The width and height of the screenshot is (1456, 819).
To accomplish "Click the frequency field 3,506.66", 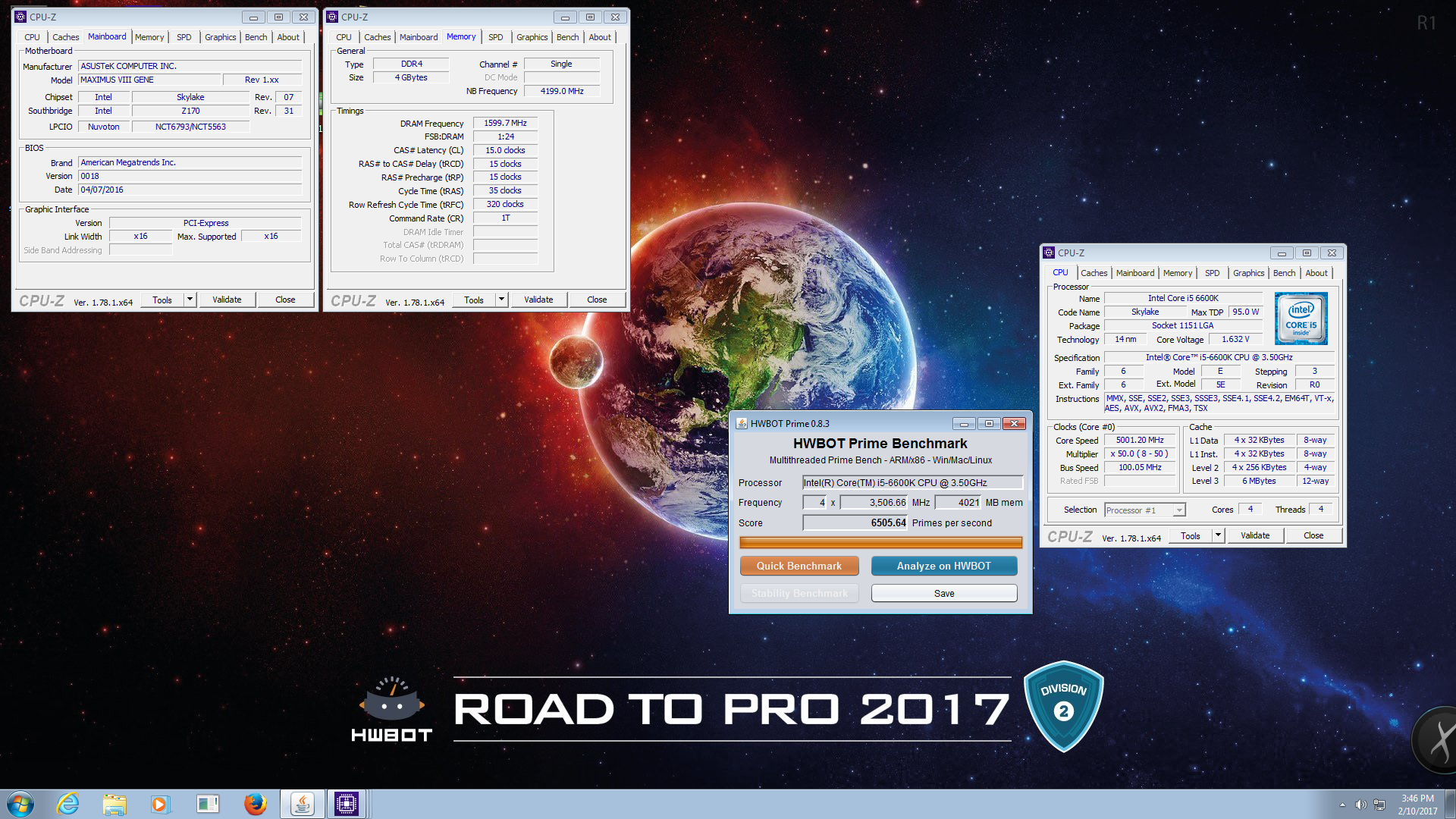I will click(874, 502).
